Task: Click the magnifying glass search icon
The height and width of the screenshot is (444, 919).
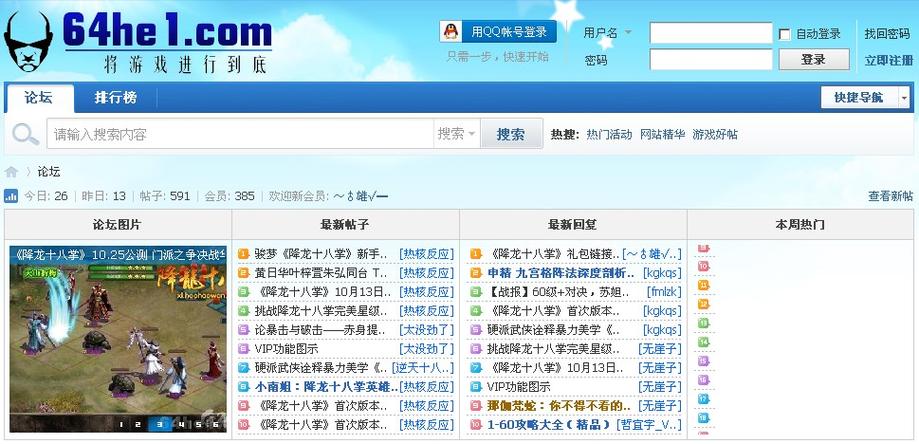Action: (x=24, y=134)
